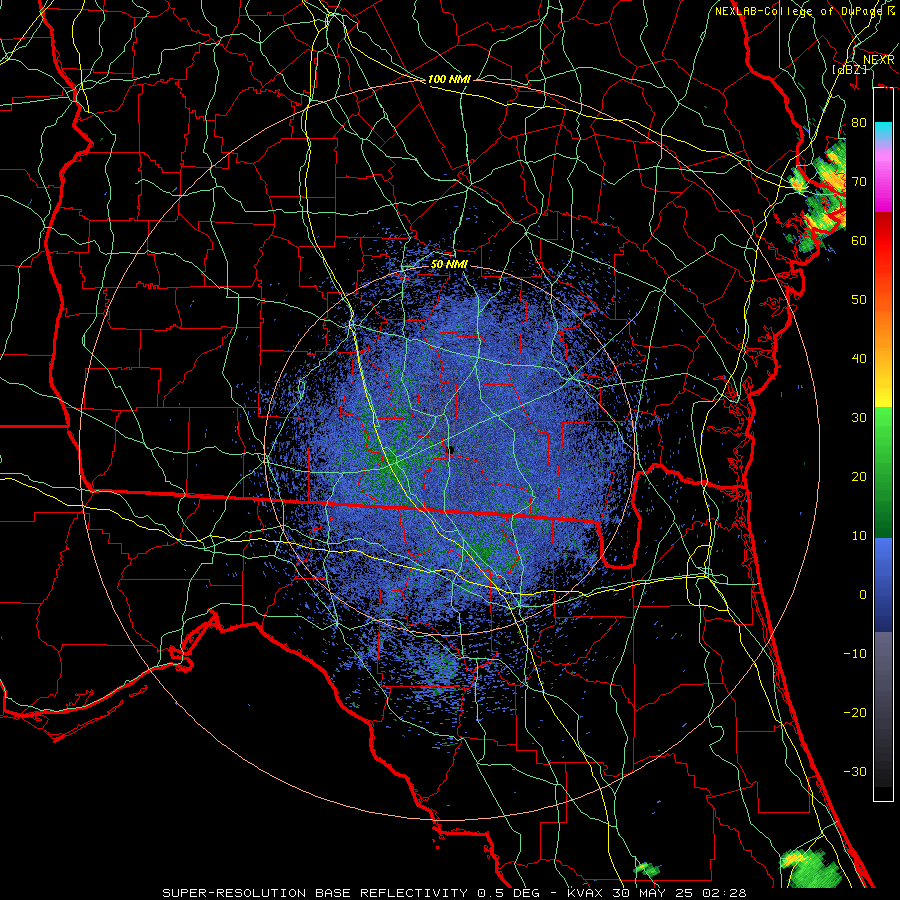Image resolution: width=900 pixels, height=900 pixels.
Task: Select the 40 value on dBZ scale
Action: click(x=859, y=359)
